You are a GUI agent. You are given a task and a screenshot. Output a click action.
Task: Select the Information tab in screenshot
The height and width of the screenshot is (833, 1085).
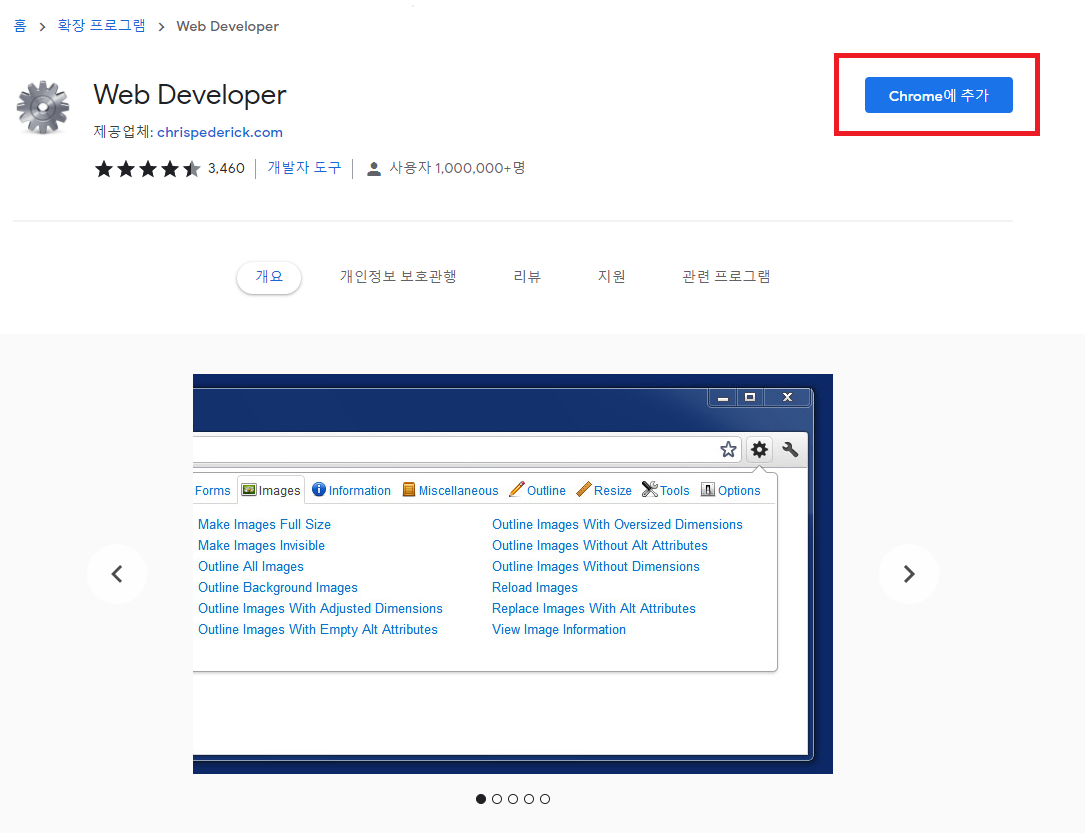352,490
